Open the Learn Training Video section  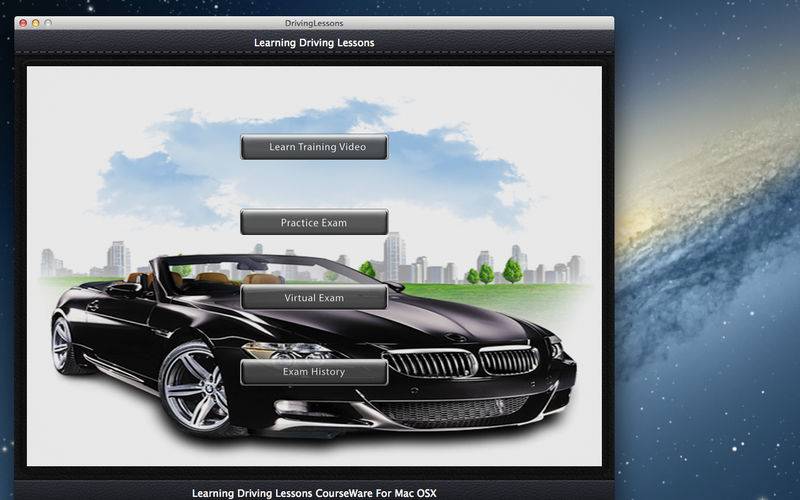tap(314, 147)
